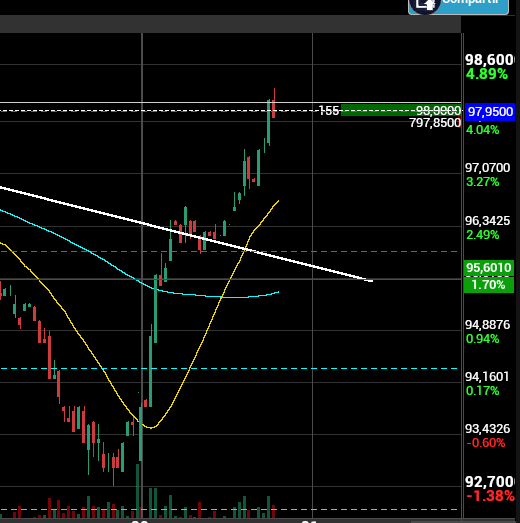Click the 98,6000 price axis label
Viewport: 520px width, 523px height.
489,60
